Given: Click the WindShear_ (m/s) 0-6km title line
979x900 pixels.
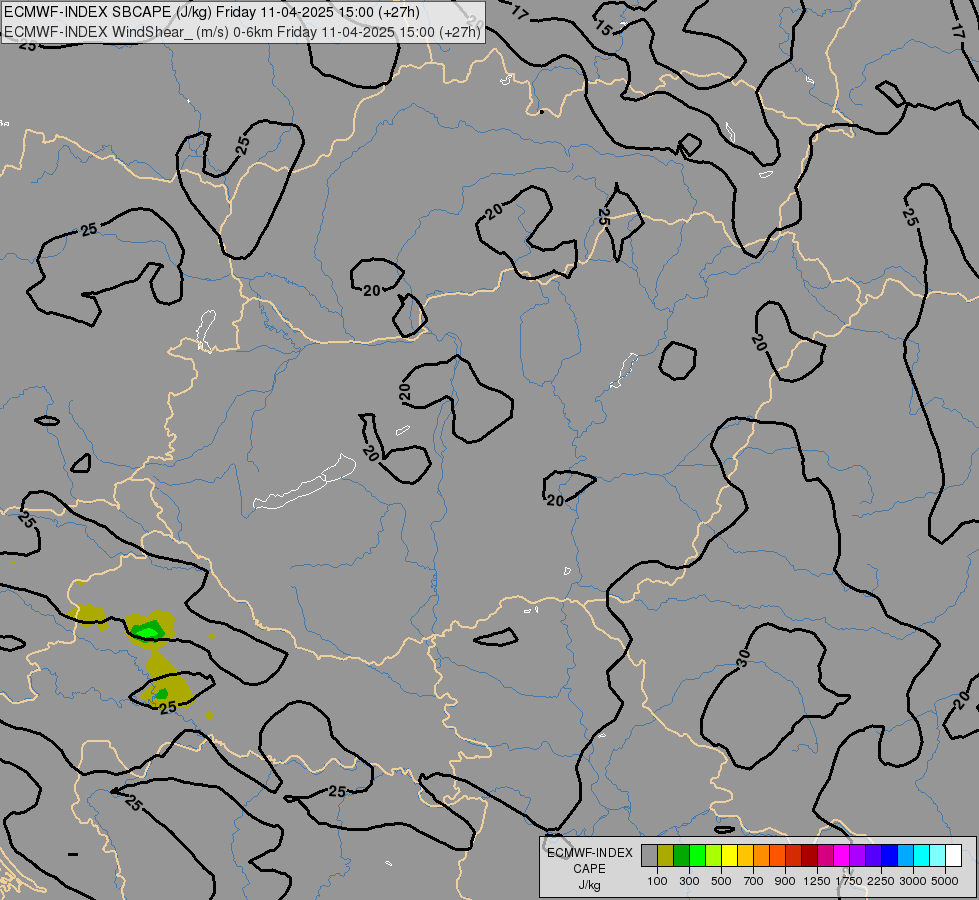Looking at the screenshot, I should click(x=242, y=31).
